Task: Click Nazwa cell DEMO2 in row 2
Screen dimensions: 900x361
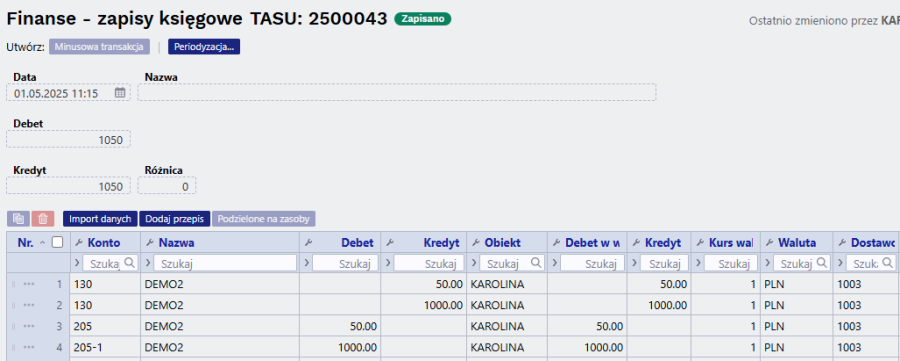Action: click(220, 305)
